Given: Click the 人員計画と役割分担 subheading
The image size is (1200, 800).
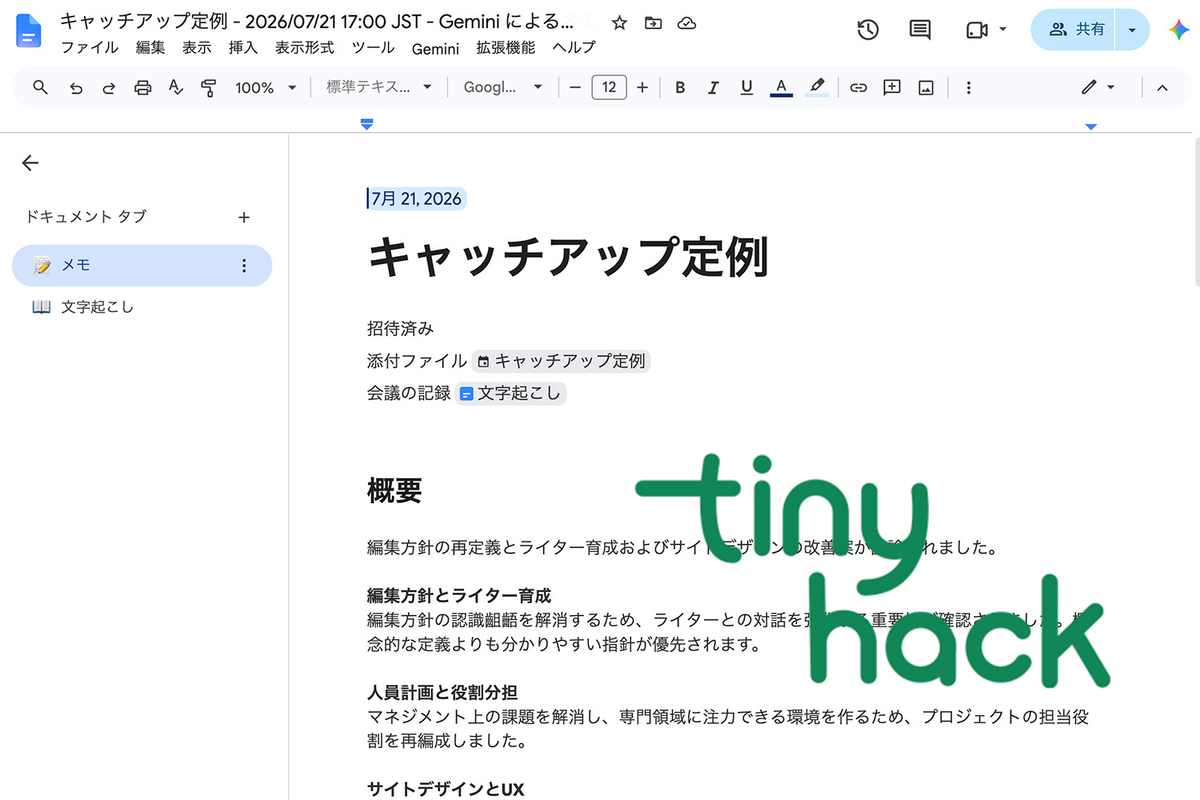Looking at the screenshot, I should [x=442, y=692].
